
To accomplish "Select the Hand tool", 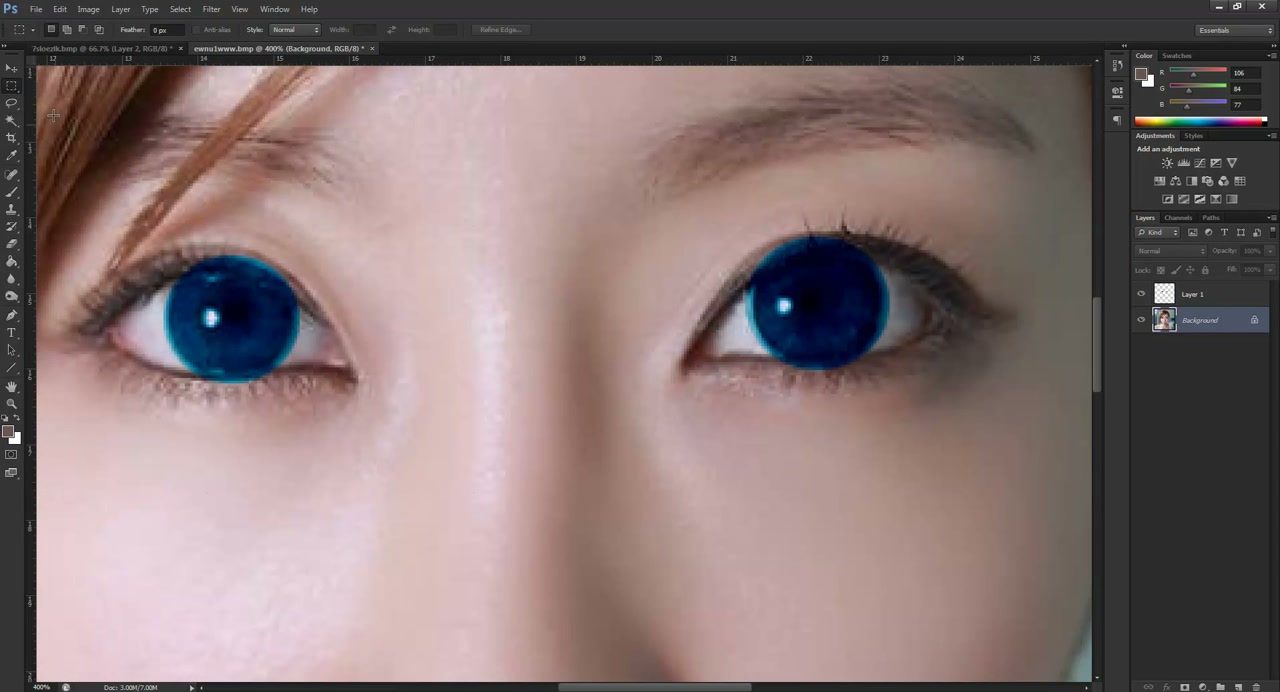I will pos(12,386).
